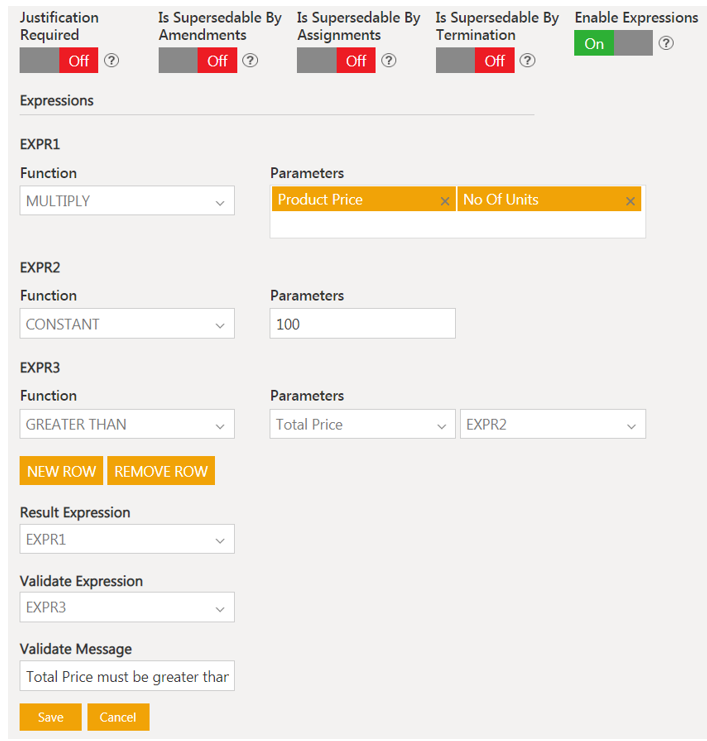Switch on Is Supersedable By Amendments
707x741 pixels.
point(198,60)
